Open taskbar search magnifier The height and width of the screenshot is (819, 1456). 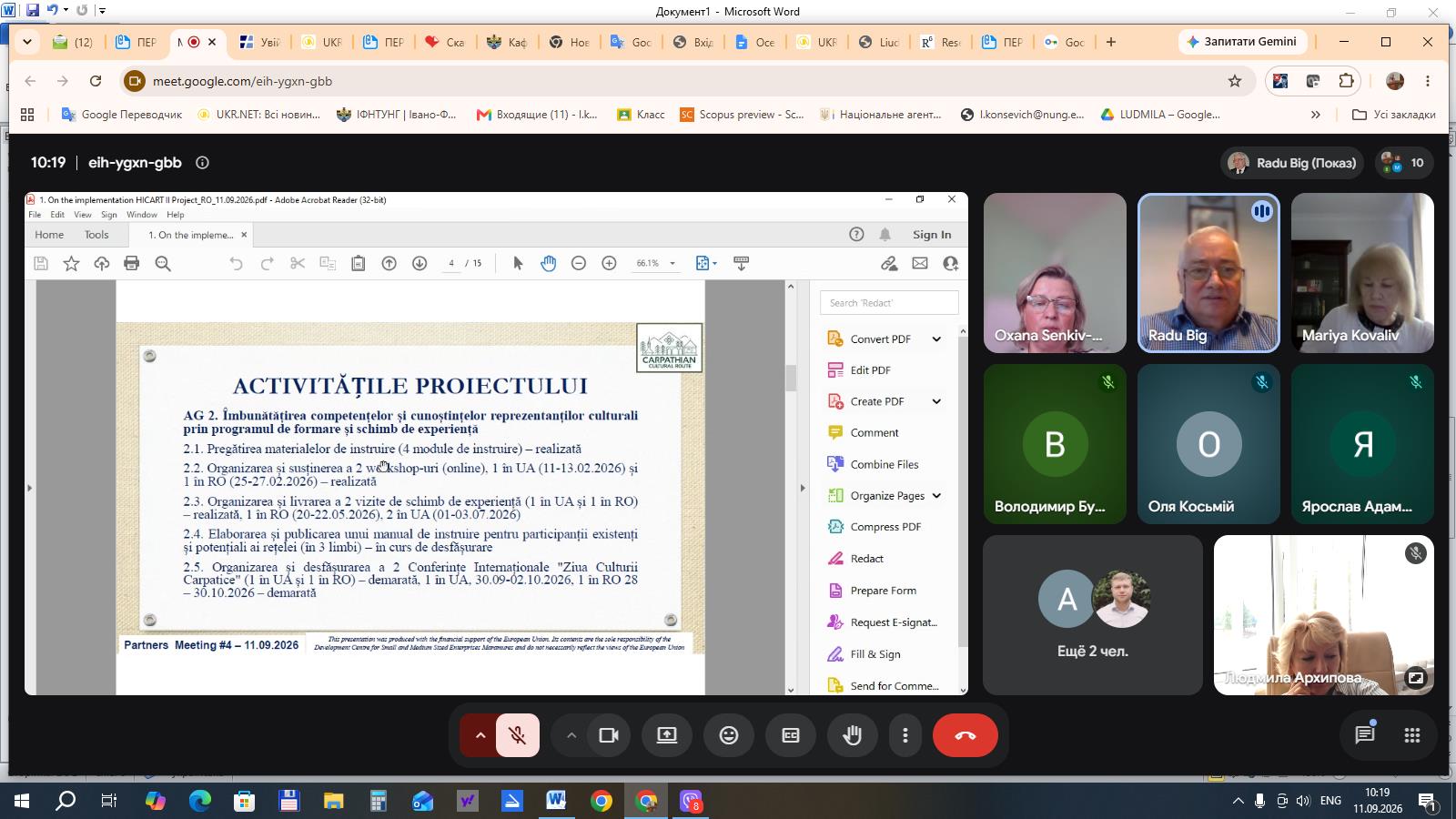pos(66,802)
